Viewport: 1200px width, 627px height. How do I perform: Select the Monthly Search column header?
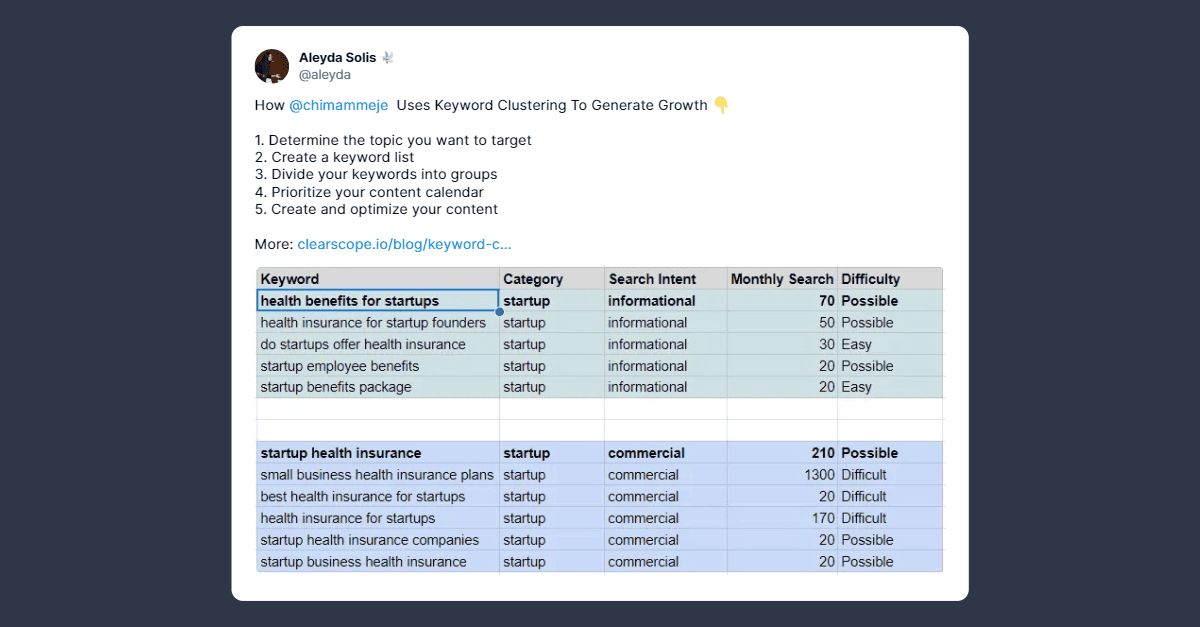coord(781,279)
